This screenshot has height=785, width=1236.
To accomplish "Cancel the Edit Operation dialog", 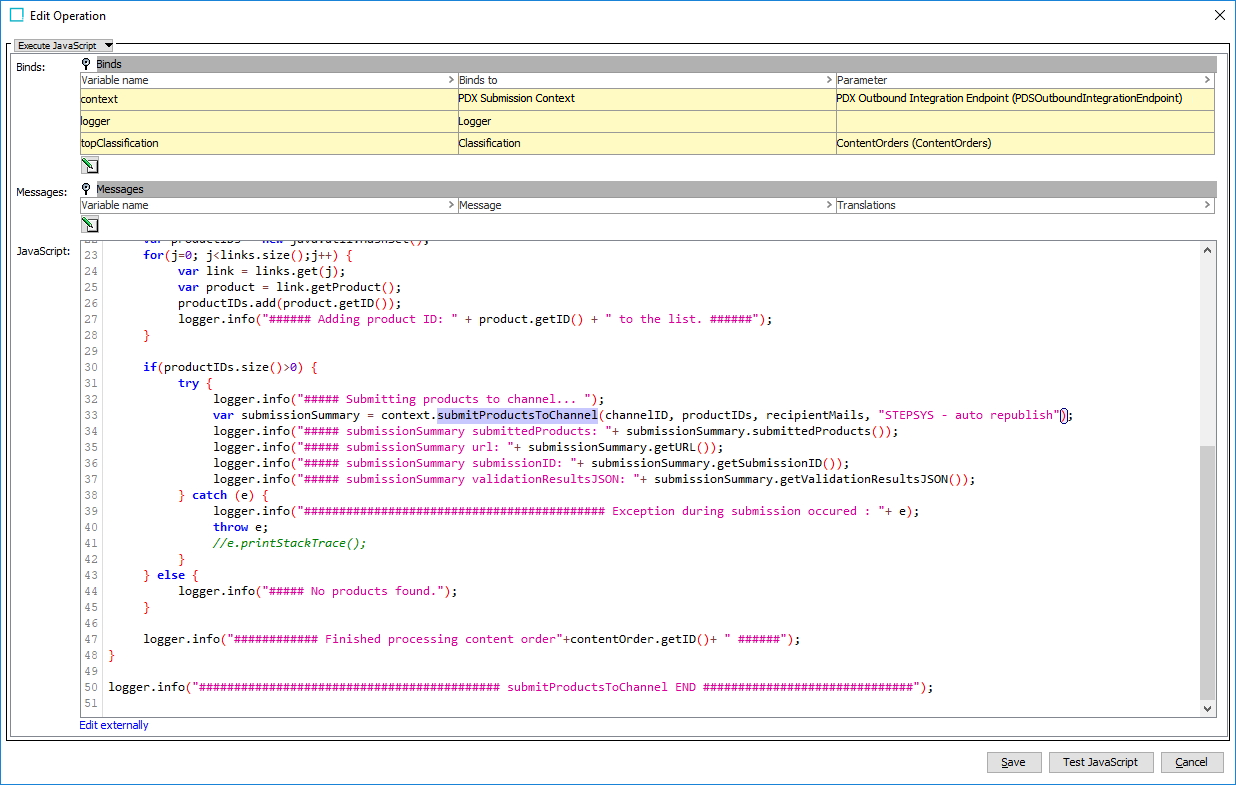I will (1191, 762).
